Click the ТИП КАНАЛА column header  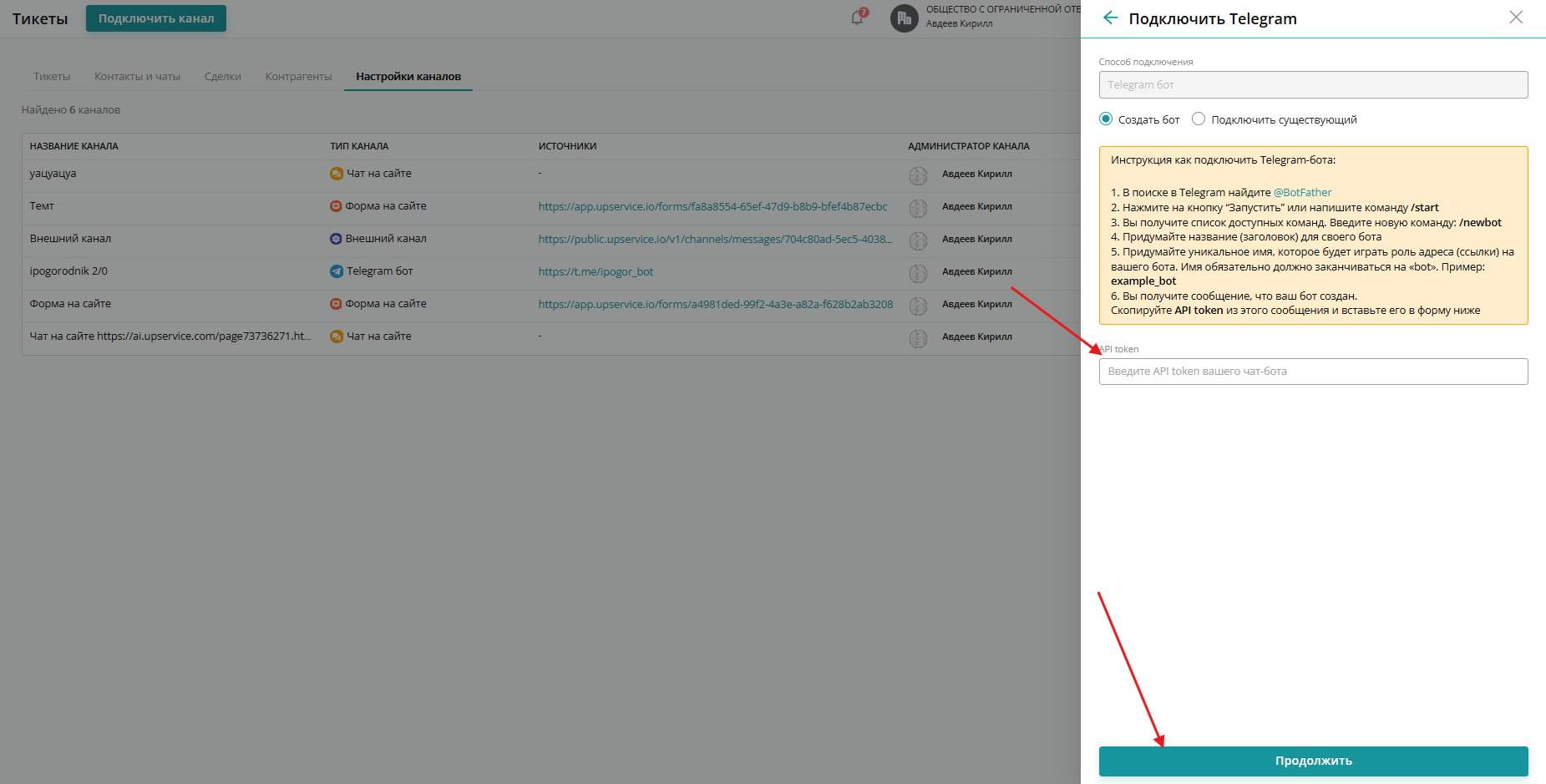coord(359,146)
